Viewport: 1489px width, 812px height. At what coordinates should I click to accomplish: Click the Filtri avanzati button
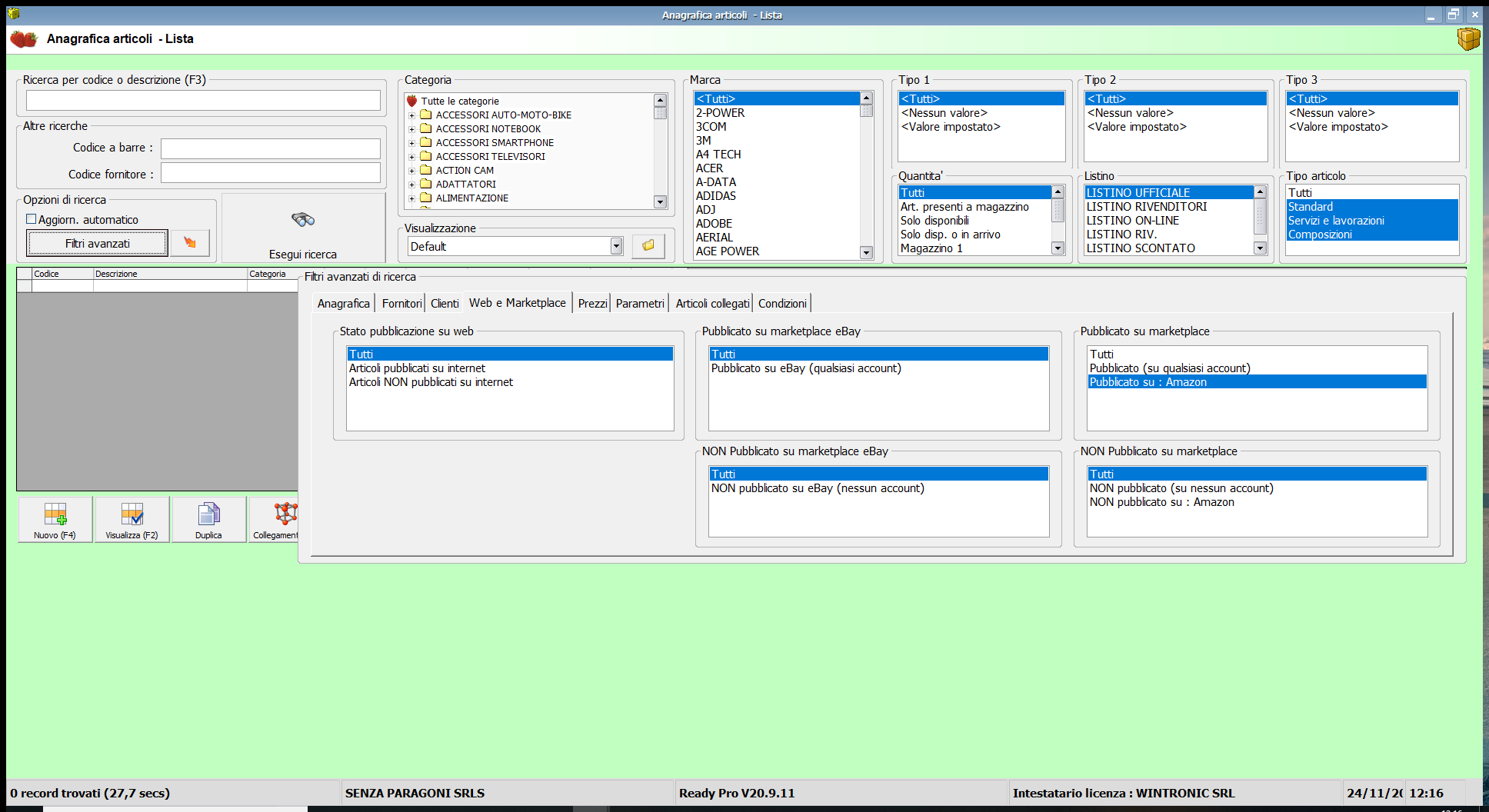[98, 243]
